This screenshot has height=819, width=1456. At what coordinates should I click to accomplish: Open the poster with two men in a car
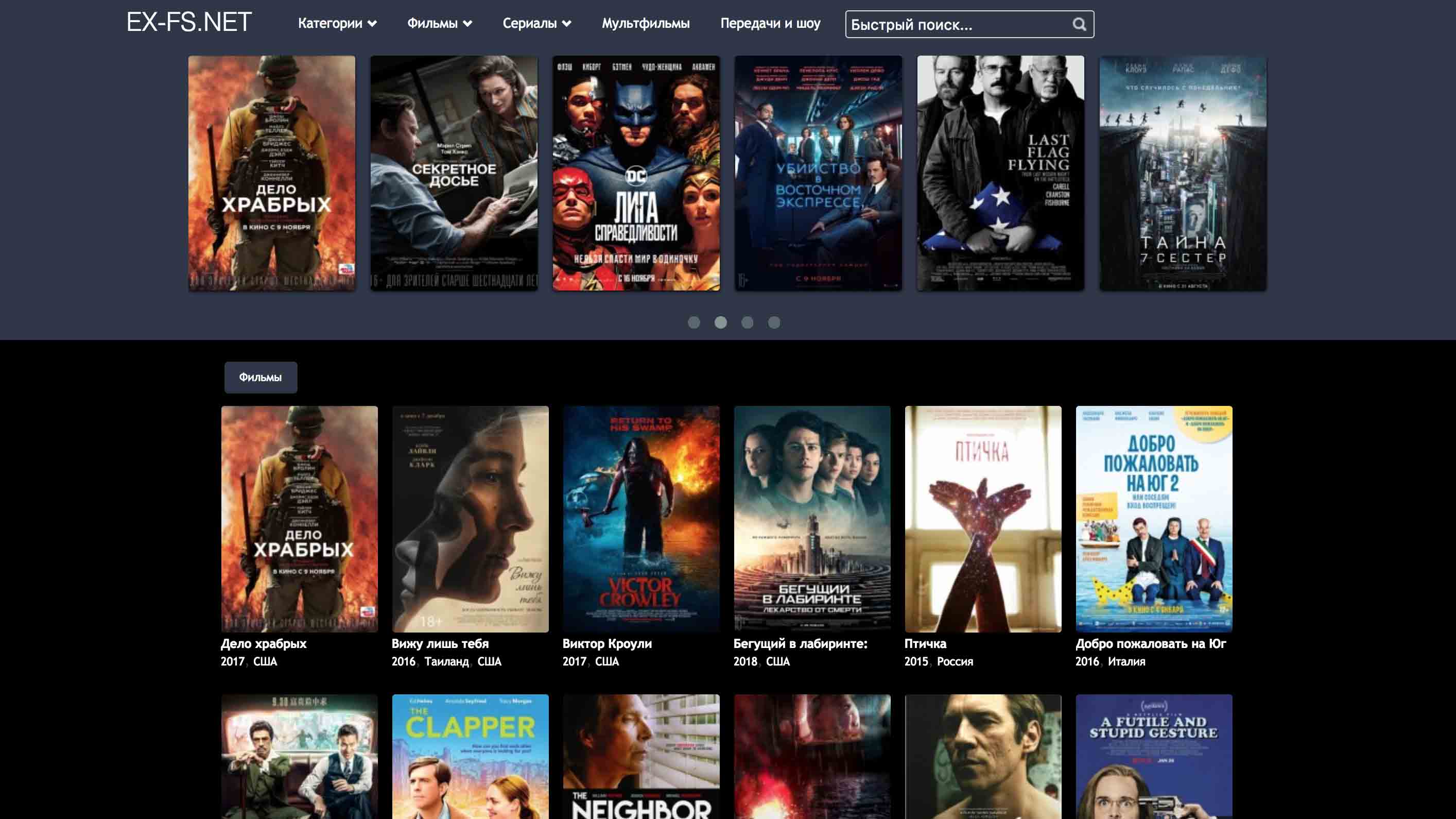pos(300,757)
